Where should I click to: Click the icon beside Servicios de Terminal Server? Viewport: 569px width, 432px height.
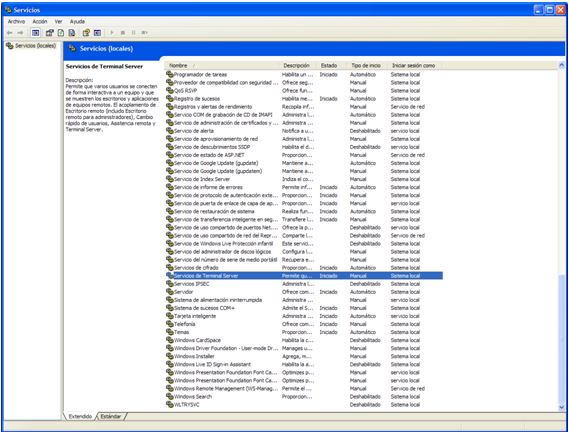coord(169,276)
